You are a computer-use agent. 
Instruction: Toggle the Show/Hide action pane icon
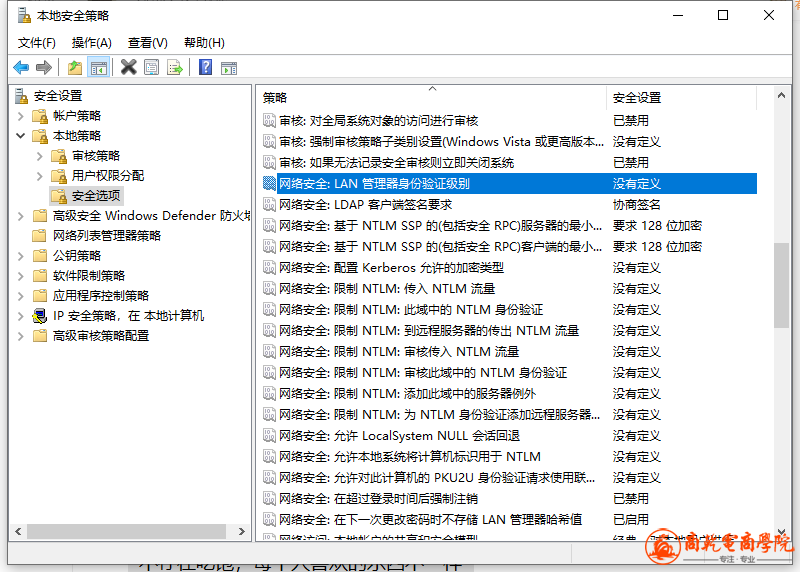point(229,67)
